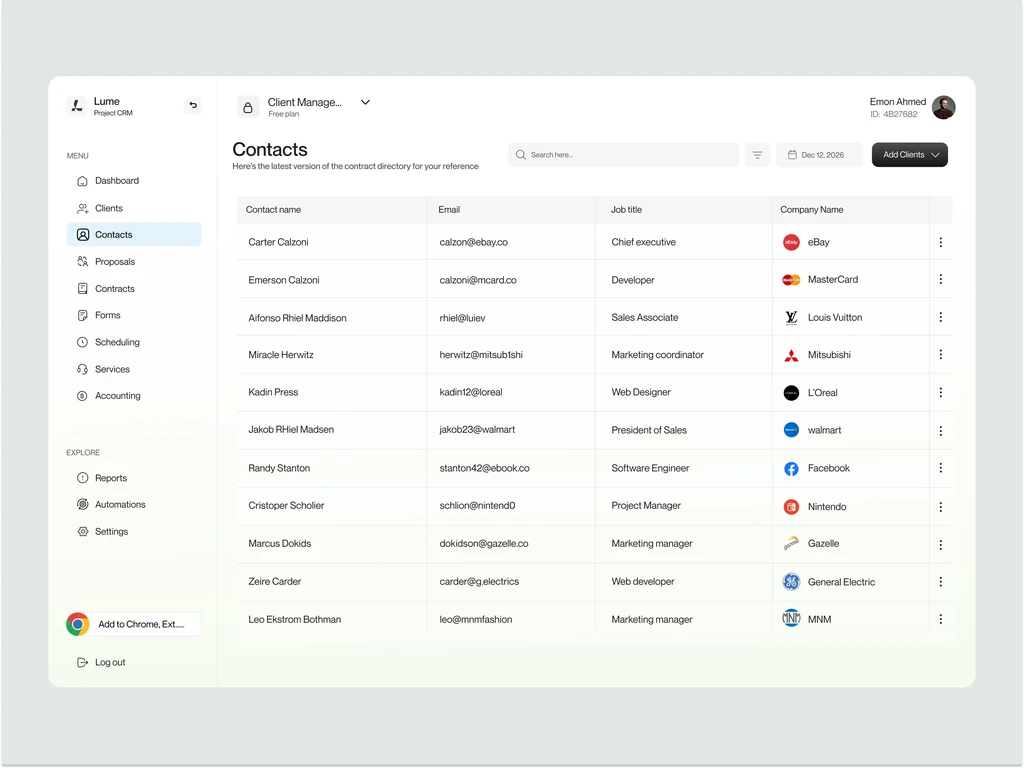
Task: Click email dokidson@gazelle.co
Action: coord(484,543)
